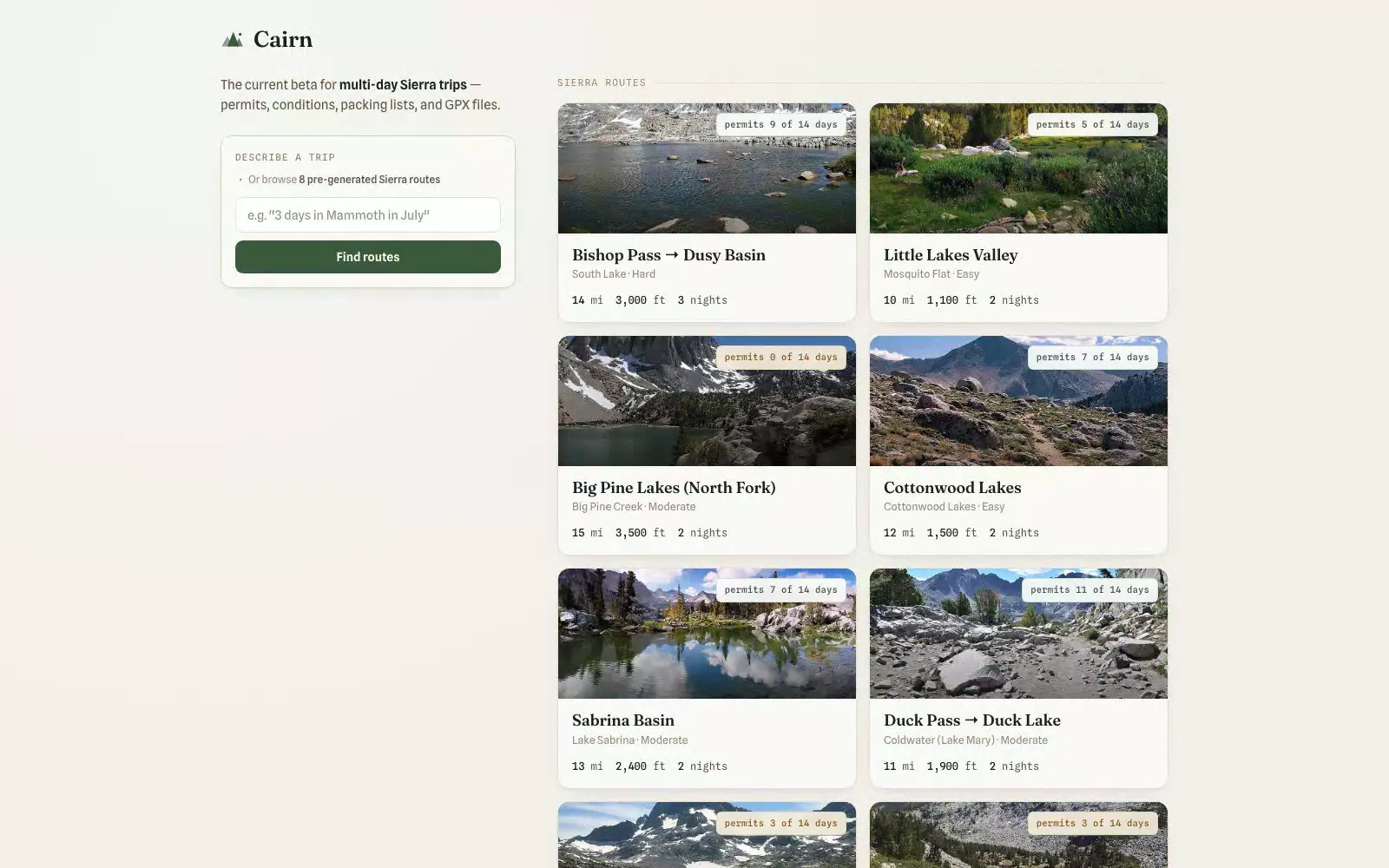The width and height of the screenshot is (1389, 868).
Task: Click the '1,100 ft' elevation stat
Action: [951, 300]
